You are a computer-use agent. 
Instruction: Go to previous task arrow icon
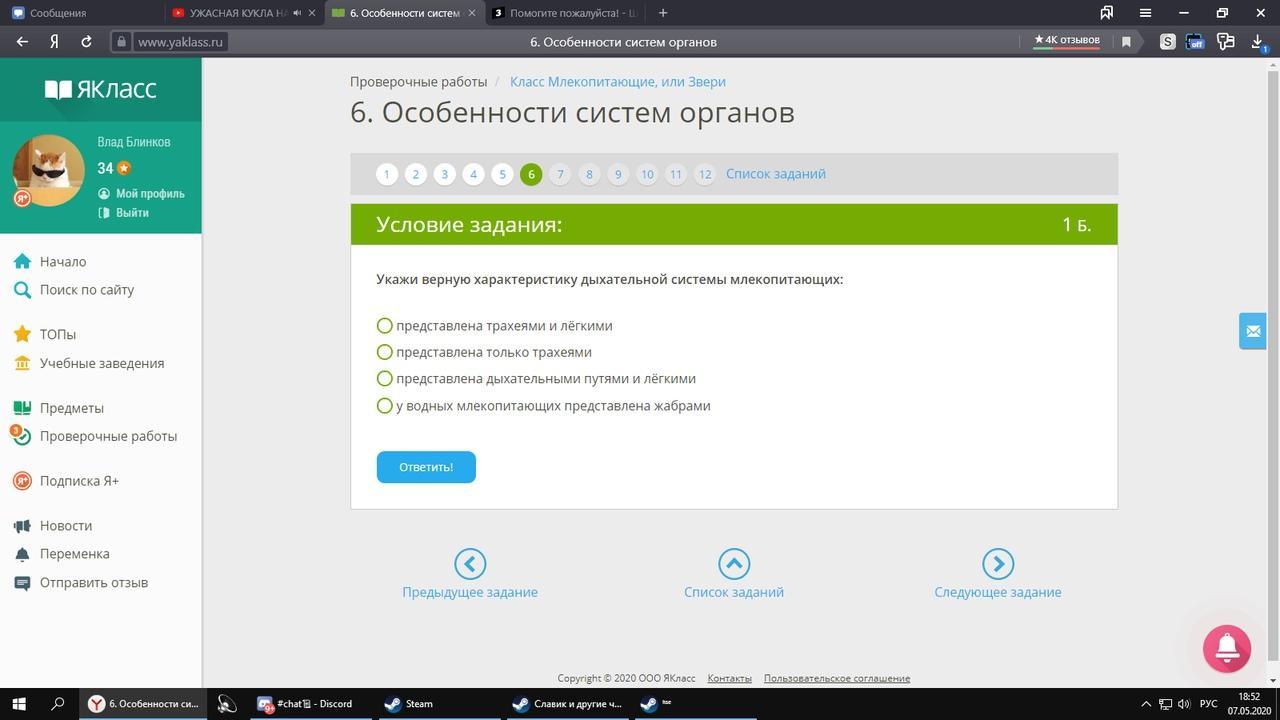(x=470, y=564)
